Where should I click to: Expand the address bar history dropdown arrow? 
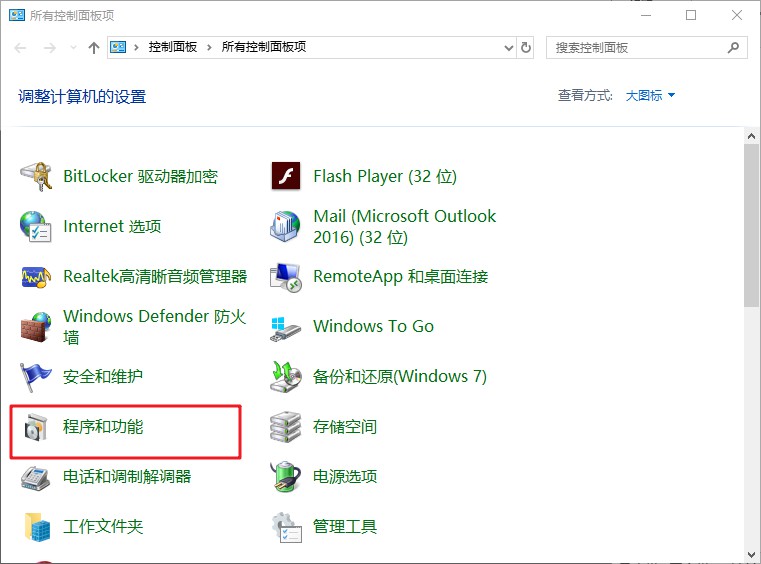click(x=508, y=47)
